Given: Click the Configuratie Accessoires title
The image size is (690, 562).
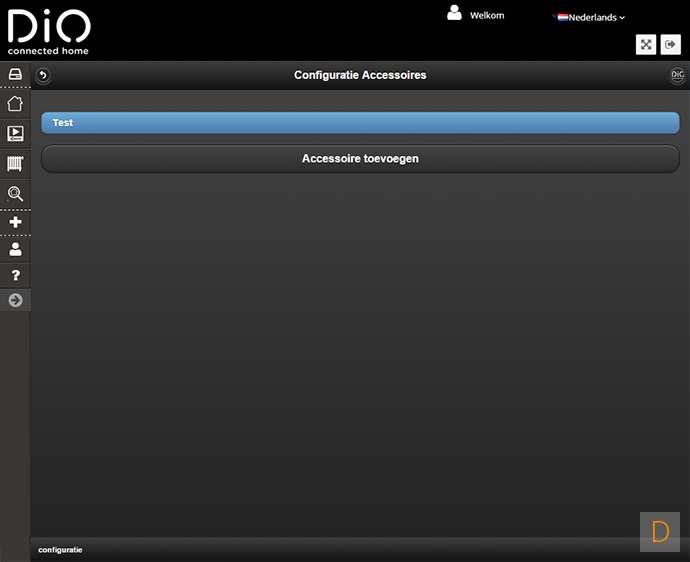Looking at the screenshot, I should (x=360, y=75).
